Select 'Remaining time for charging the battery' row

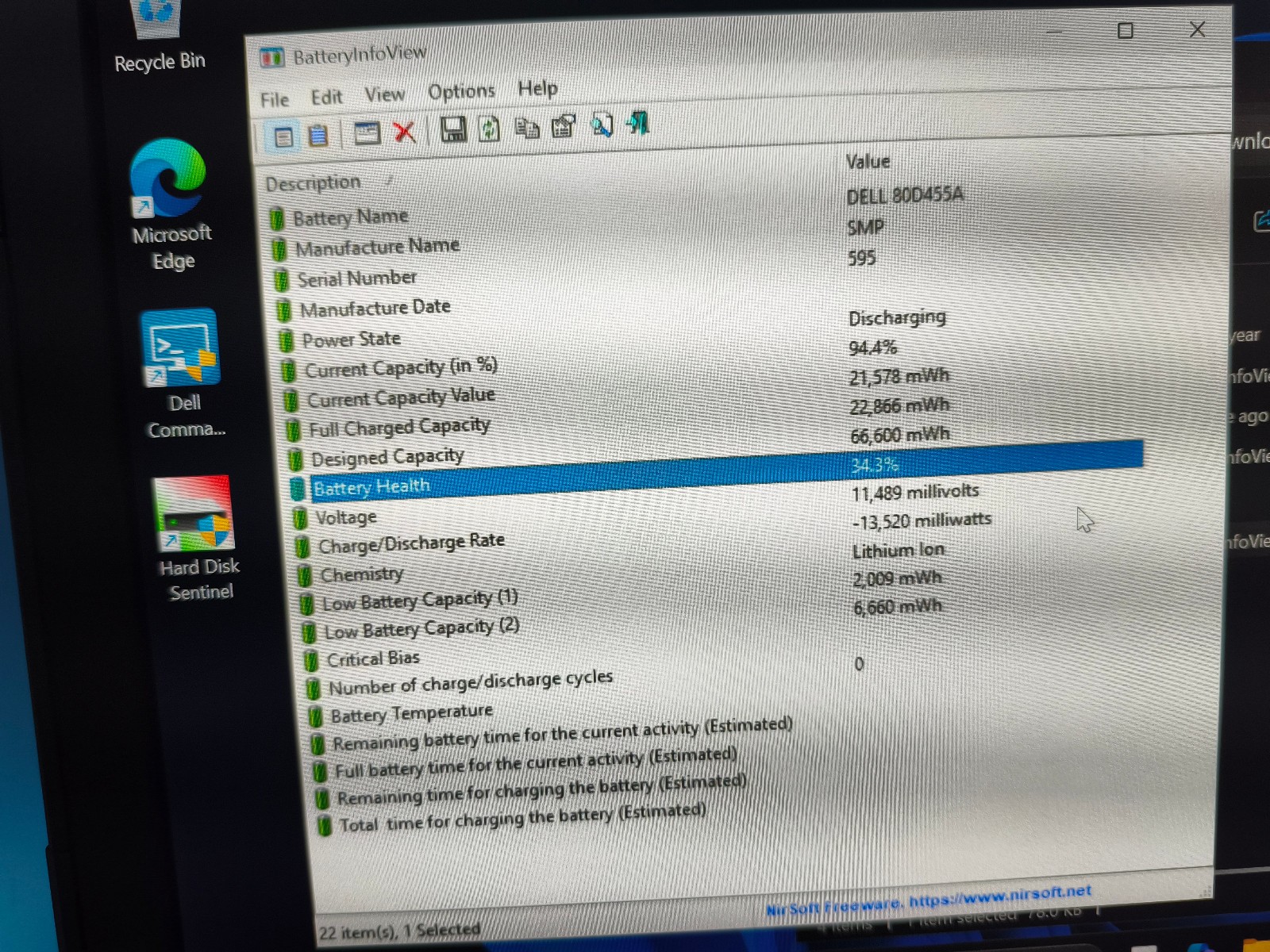coord(542,790)
